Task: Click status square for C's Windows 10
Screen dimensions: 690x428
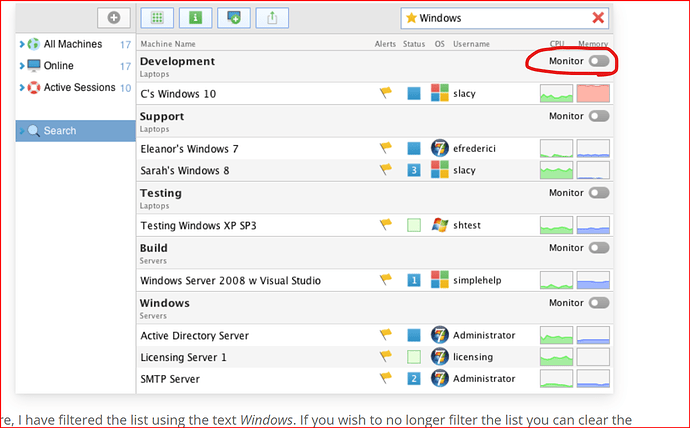Action: [x=414, y=93]
